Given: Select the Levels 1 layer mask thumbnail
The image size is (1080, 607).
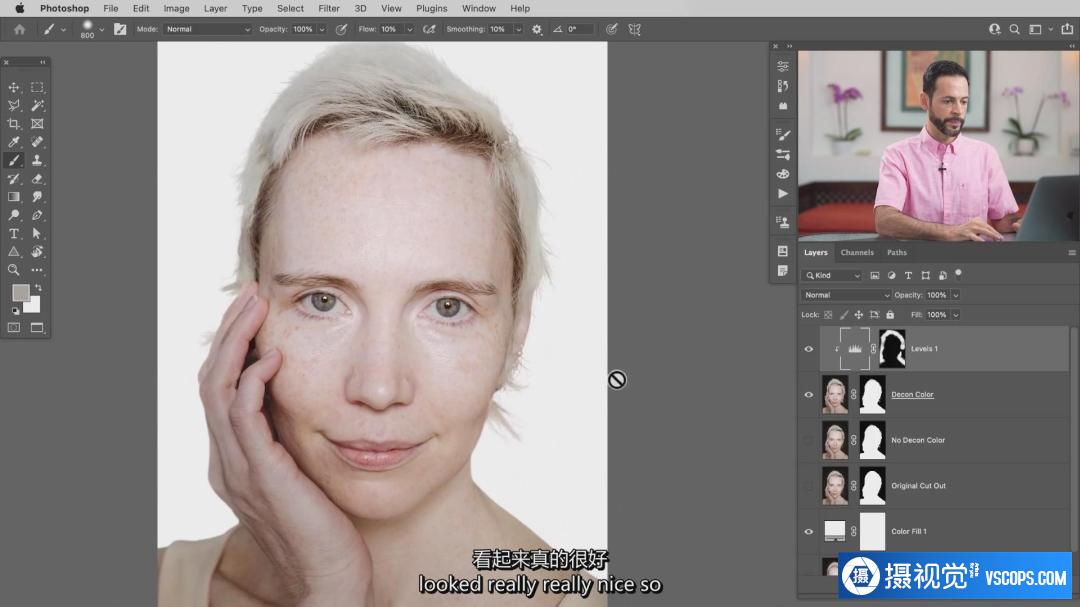Looking at the screenshot, I should click(x=892, y=349).
